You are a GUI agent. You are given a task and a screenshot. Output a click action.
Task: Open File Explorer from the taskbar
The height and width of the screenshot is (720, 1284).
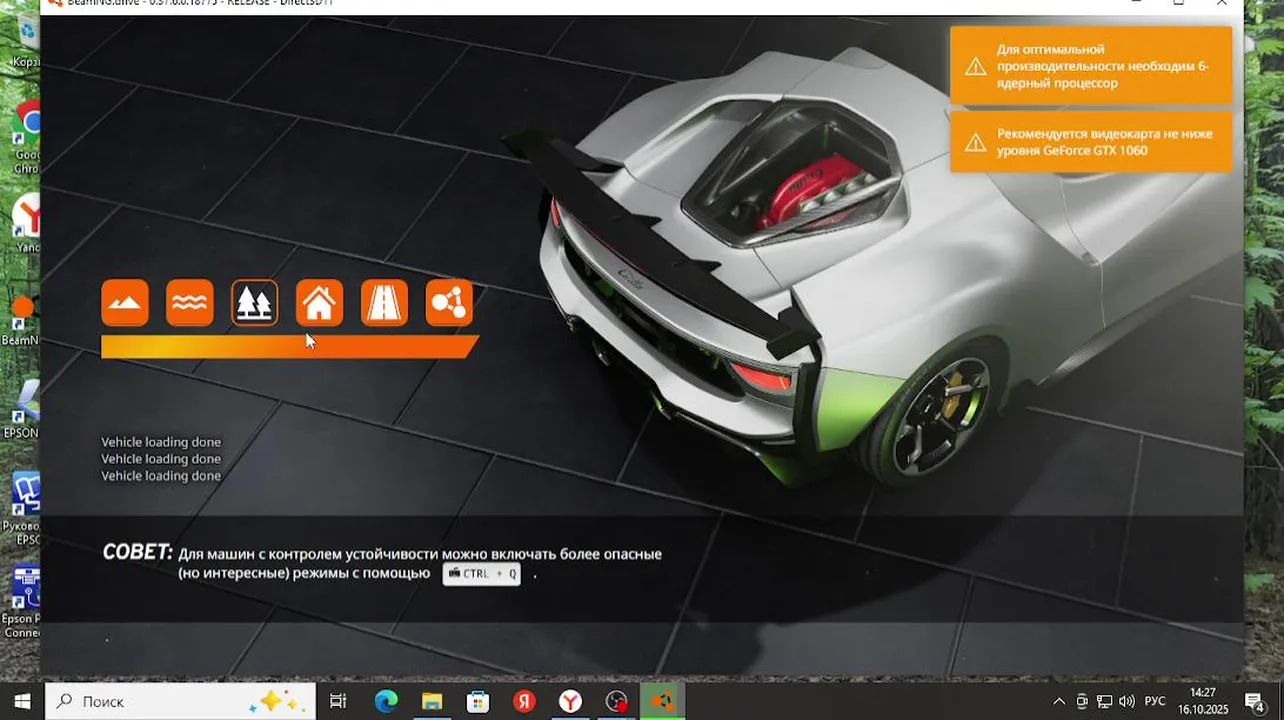tap(432, 701)
